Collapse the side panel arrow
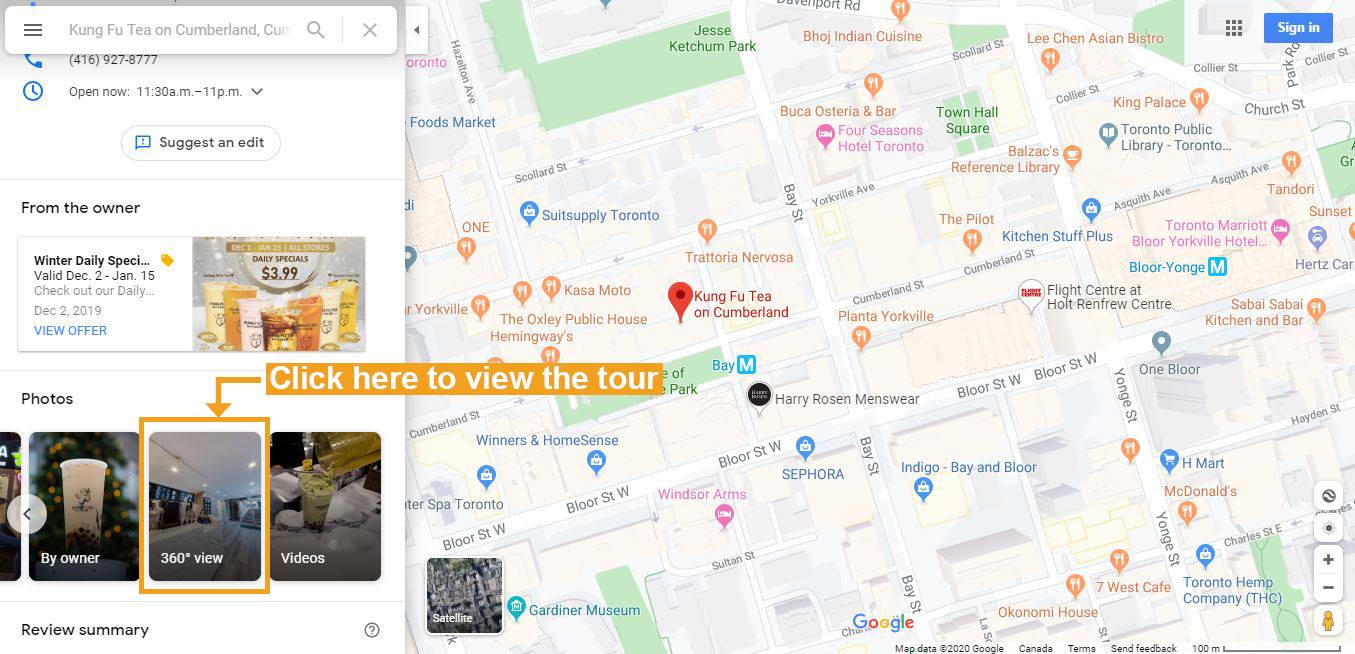This screenshot has width=1355, height=654. (x=417, y=30)
